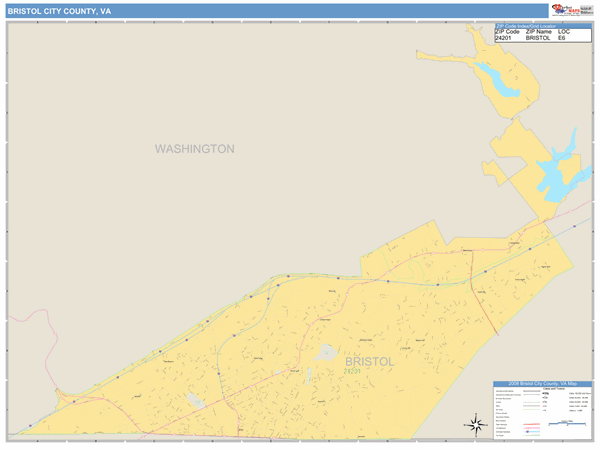Click the compass rose north arrow
This screenshot has width=600, height=450.
click(476, 425)
